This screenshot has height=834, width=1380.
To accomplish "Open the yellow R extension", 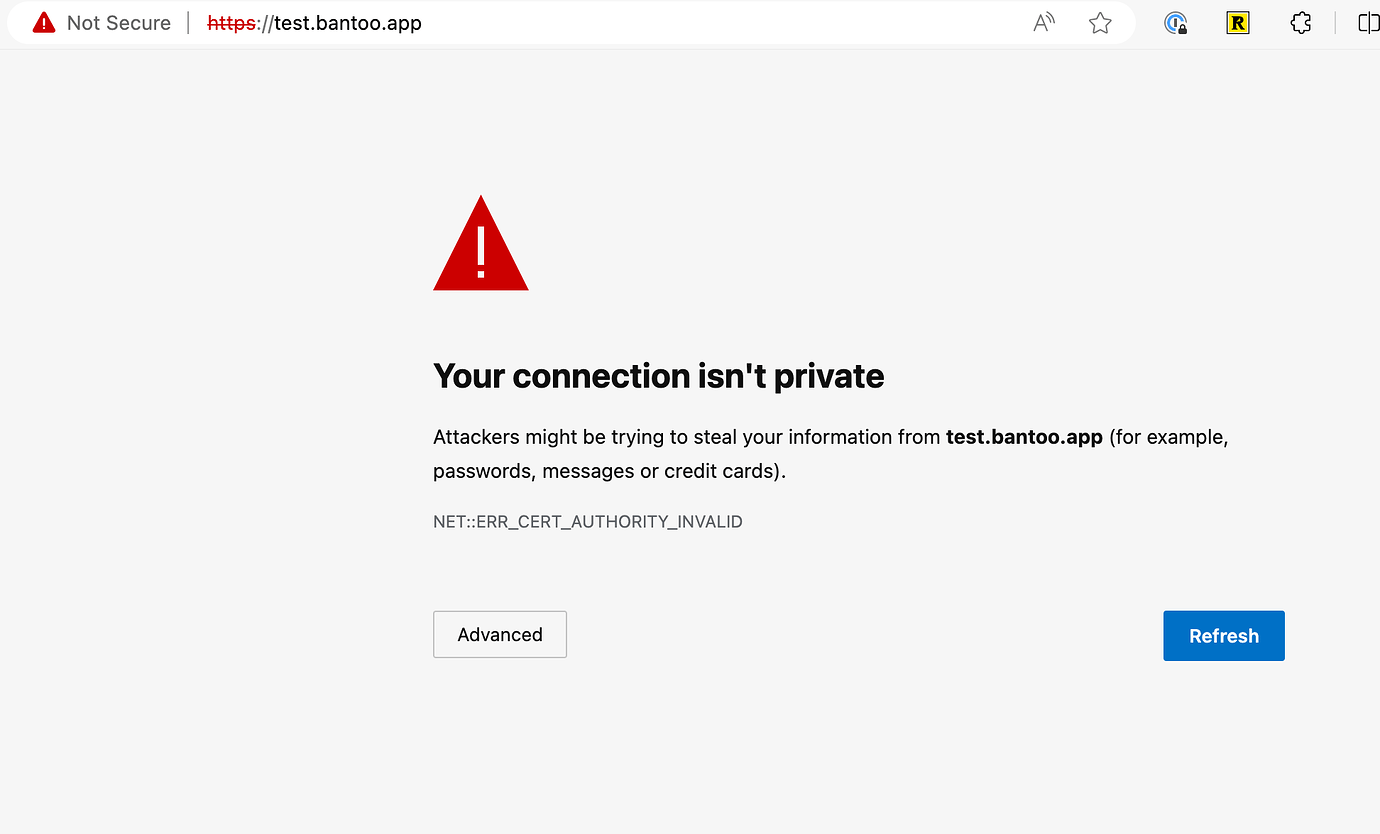I will 1238,22.
